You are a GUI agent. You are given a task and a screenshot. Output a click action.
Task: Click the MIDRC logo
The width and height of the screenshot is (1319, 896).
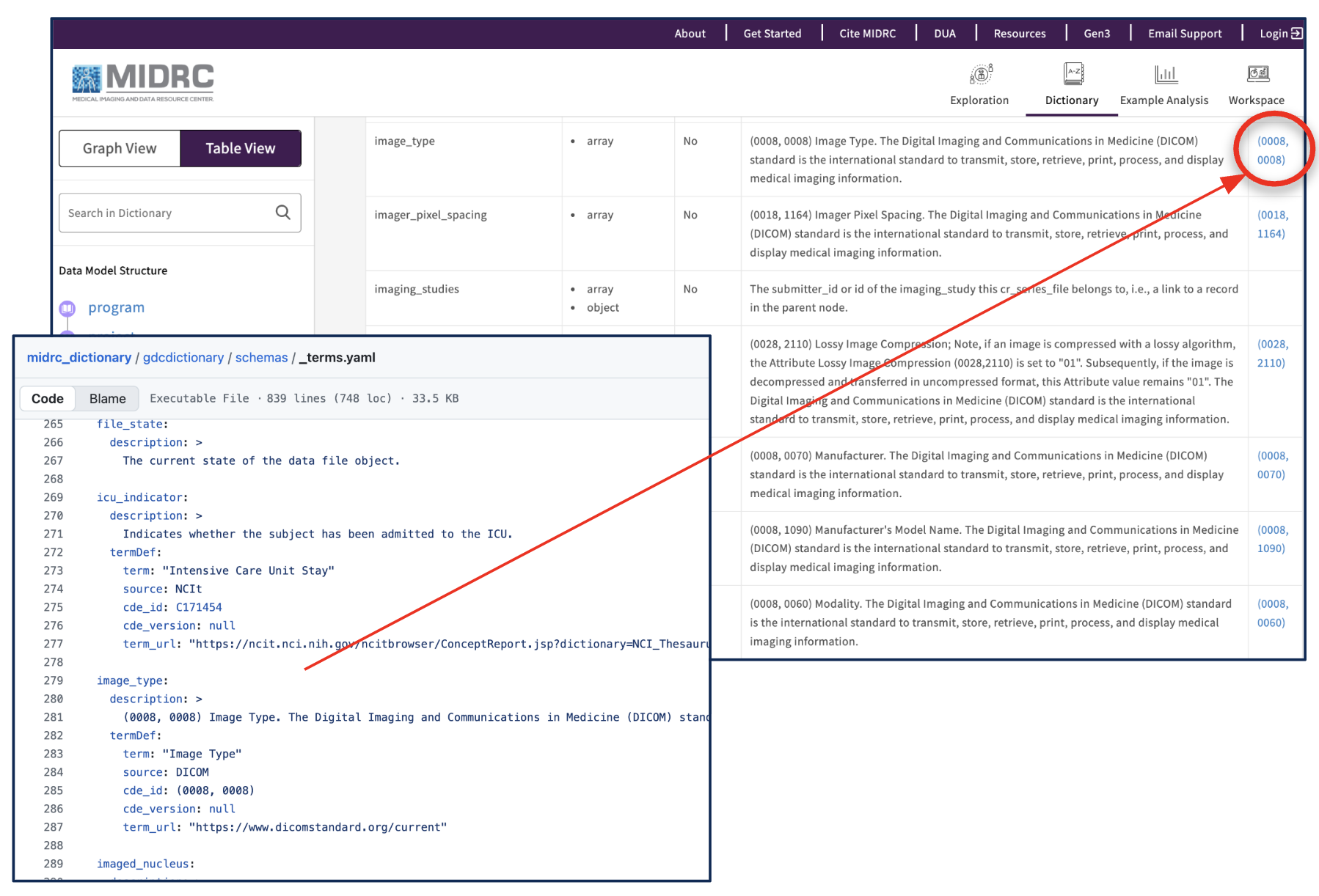[x=143, y=82]
